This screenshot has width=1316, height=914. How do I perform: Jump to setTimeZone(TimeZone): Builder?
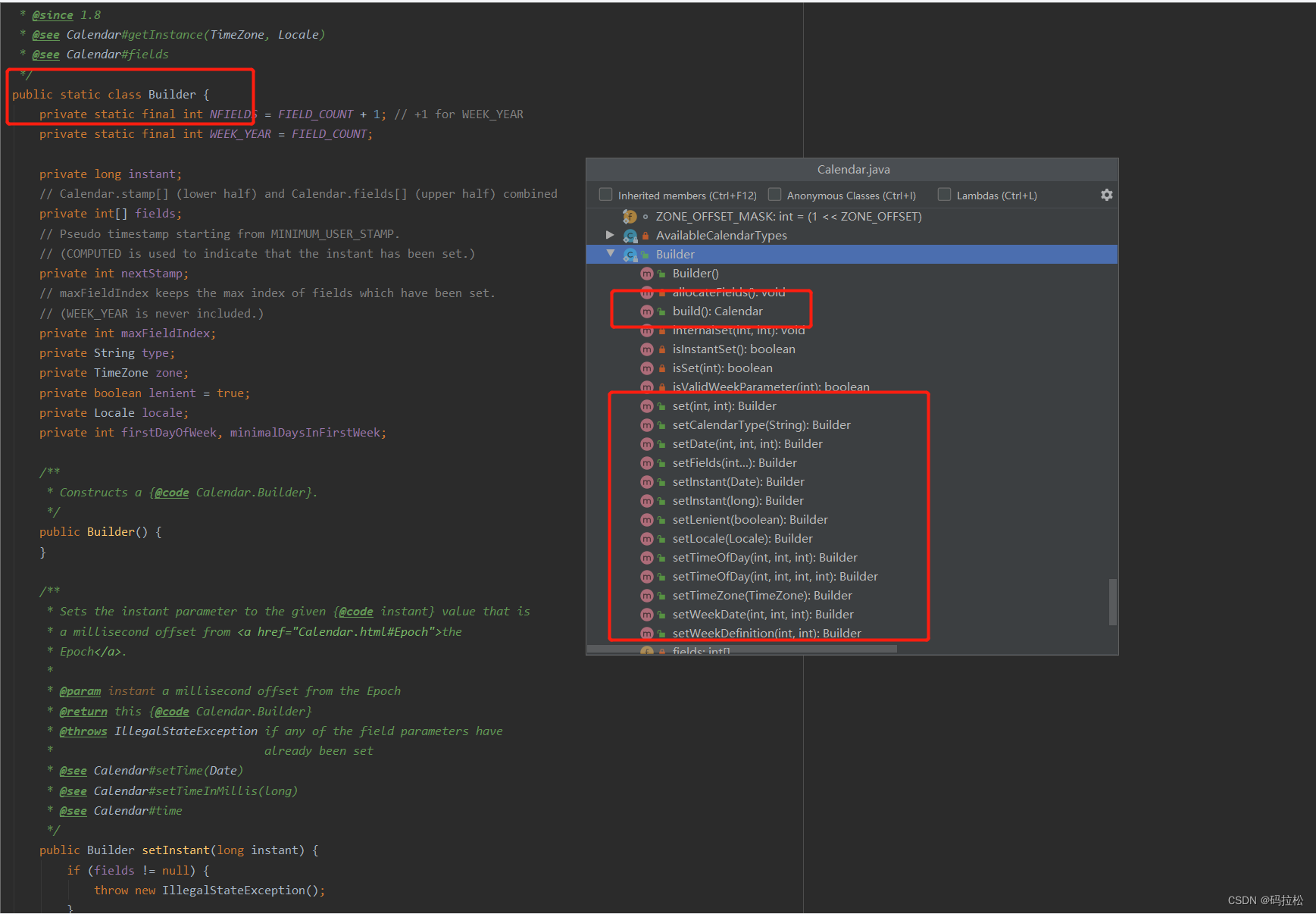[762, 596]
